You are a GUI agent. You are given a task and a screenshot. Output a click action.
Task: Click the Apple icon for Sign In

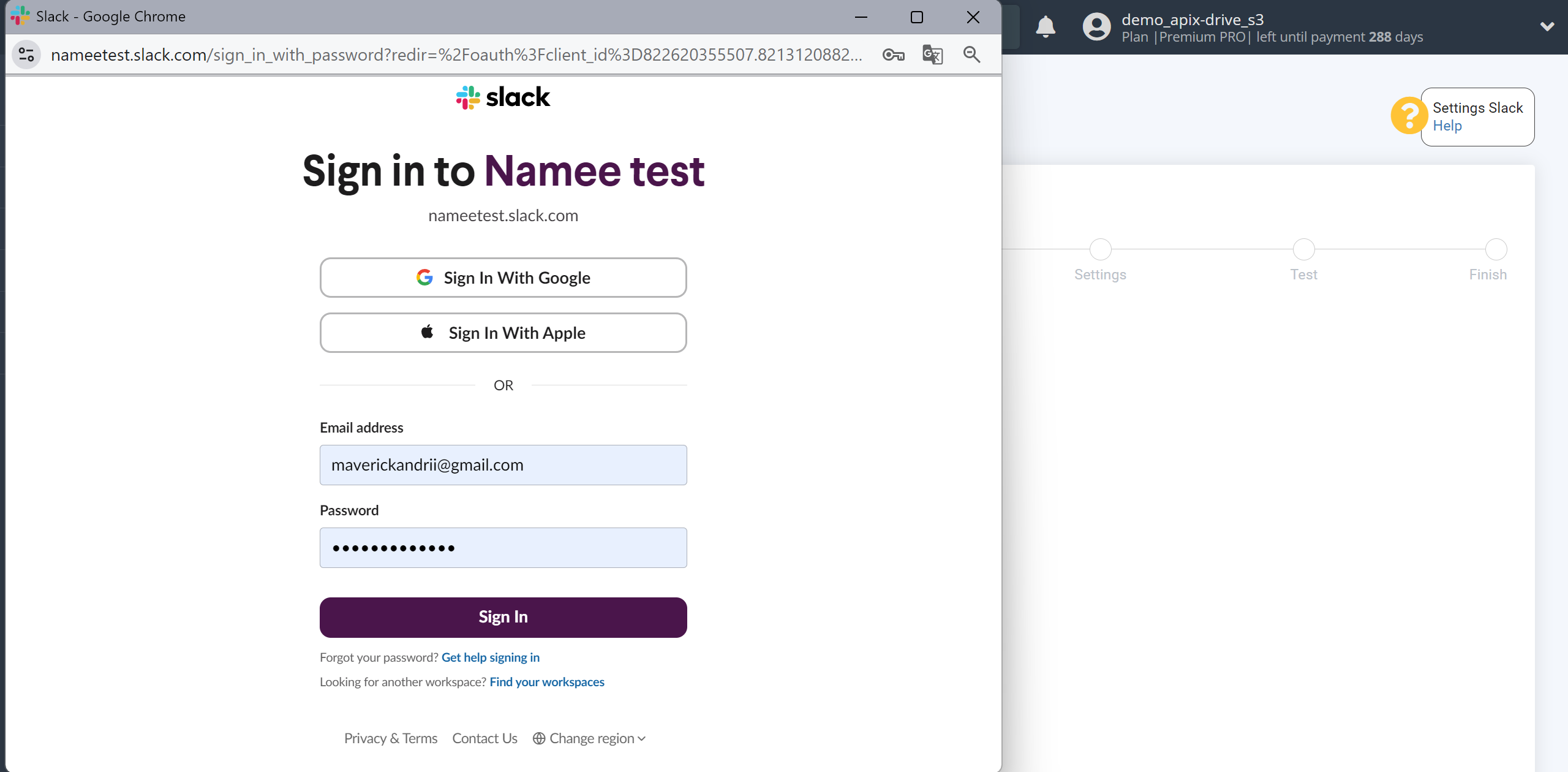426,333
